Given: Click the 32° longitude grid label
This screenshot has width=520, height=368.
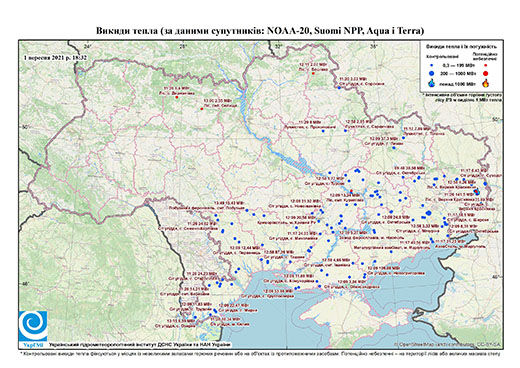Looking at the screenshot, I should [278, 46].
